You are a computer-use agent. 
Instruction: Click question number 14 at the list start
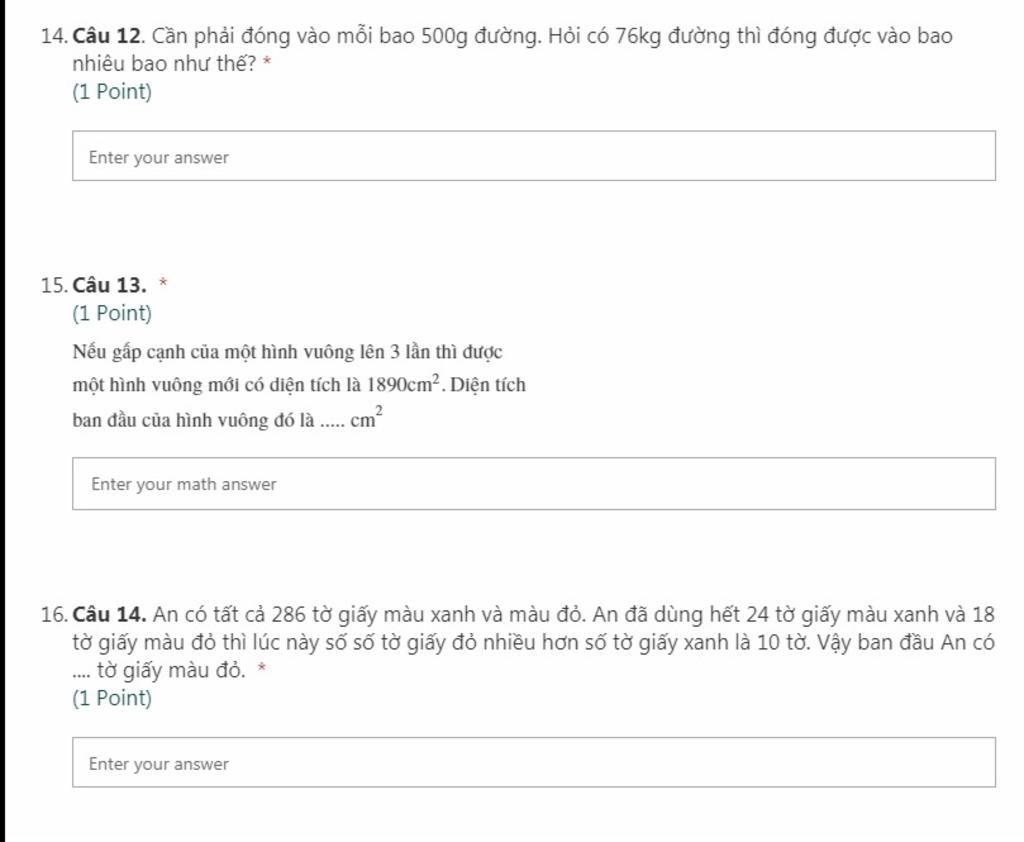[54, 36]
